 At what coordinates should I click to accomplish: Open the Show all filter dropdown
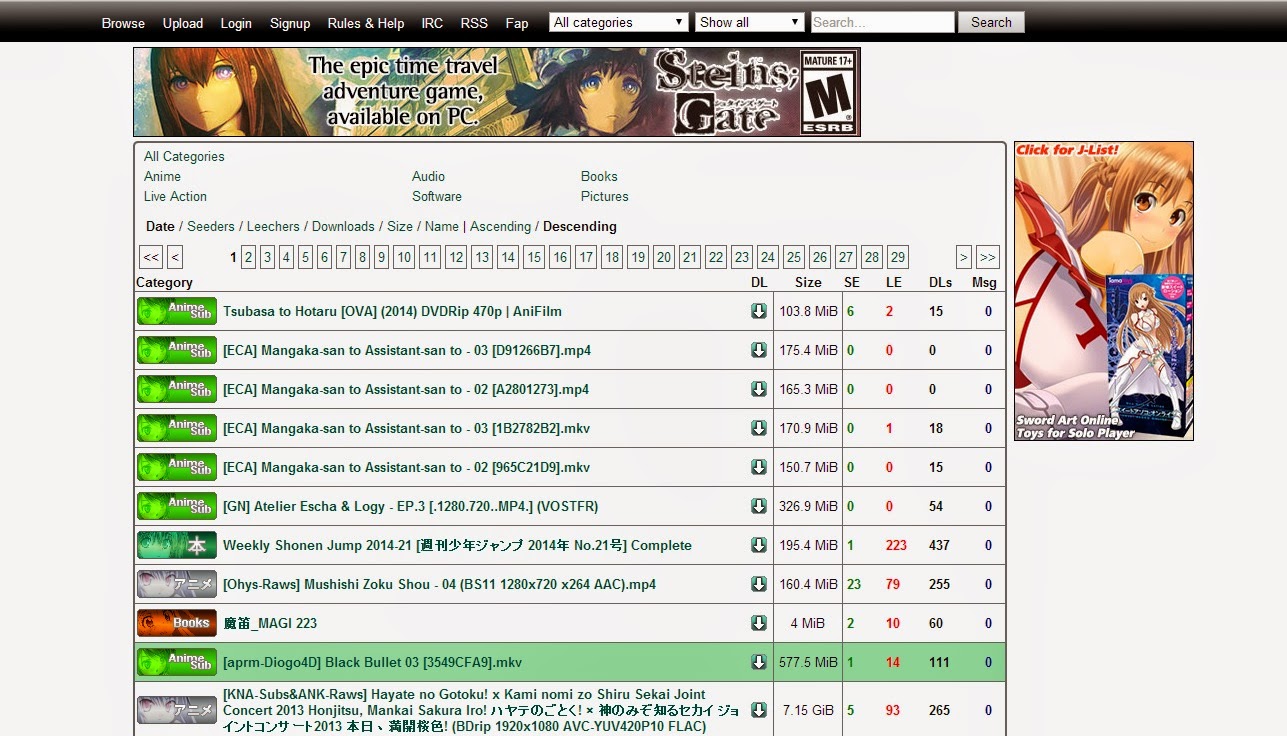[750, 22]
